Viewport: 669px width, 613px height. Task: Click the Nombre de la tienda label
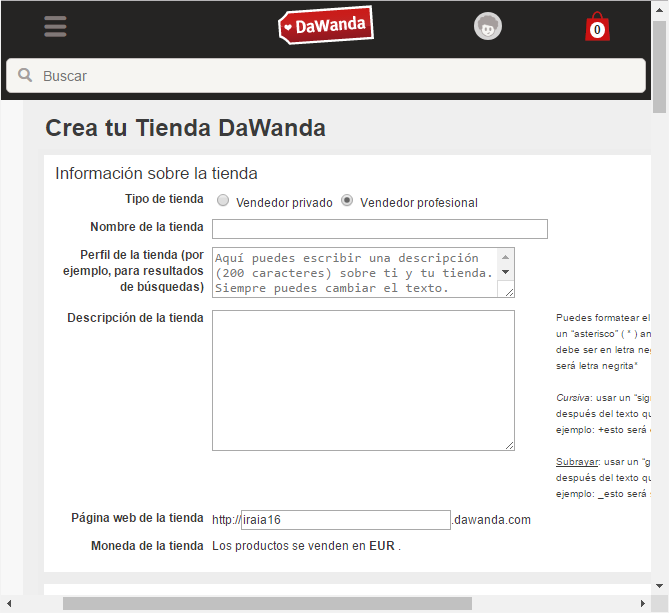pos(147,227)
